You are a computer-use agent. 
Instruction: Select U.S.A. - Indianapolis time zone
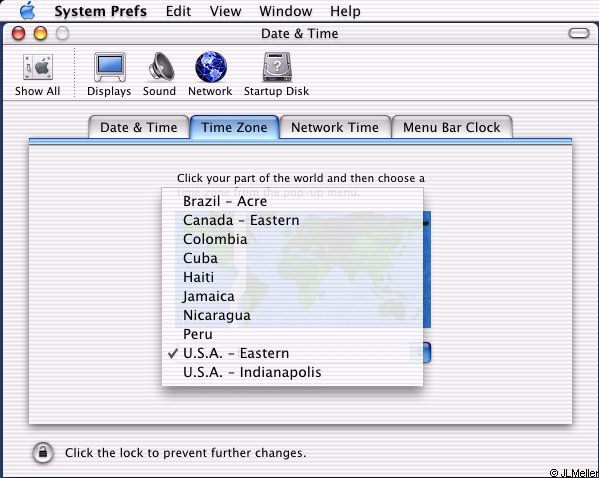click(292, 372)
